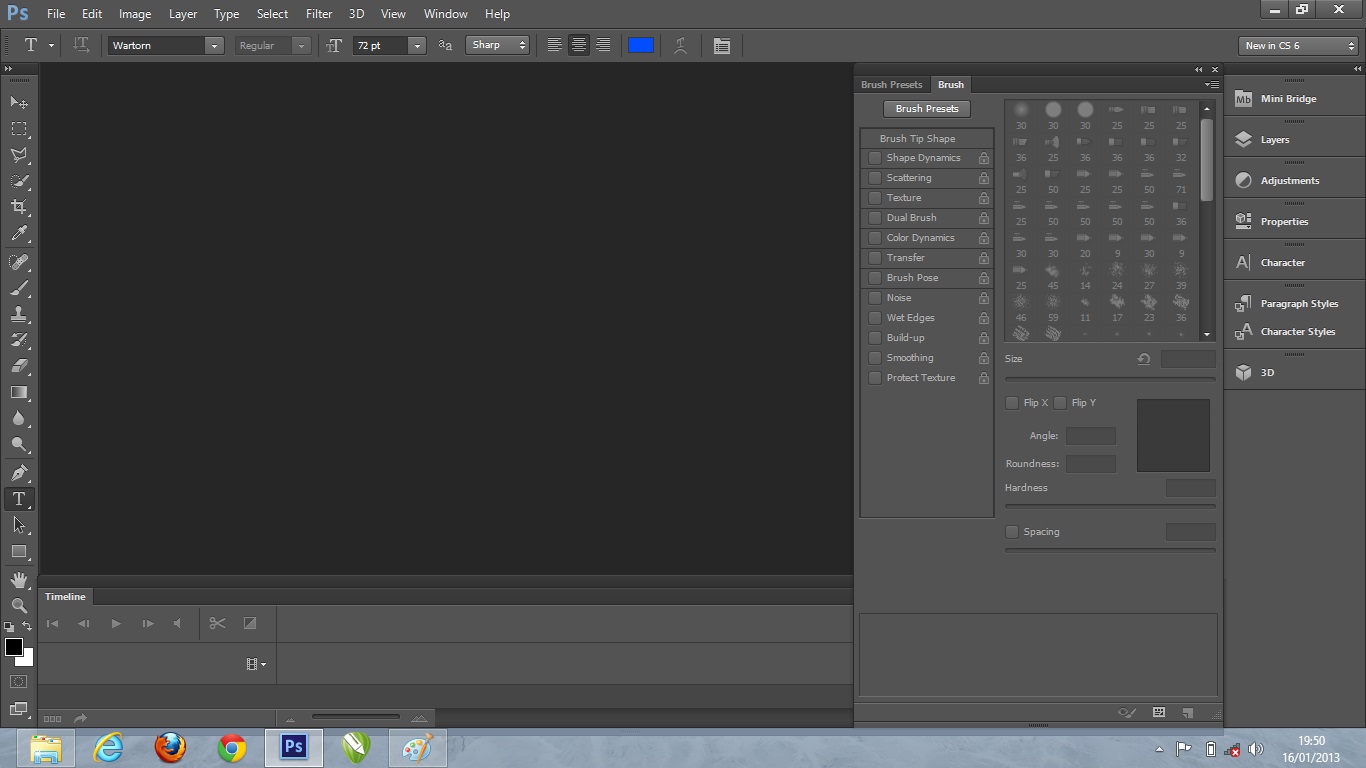Select the Rectangular Marquee tool

pos(19,129)
